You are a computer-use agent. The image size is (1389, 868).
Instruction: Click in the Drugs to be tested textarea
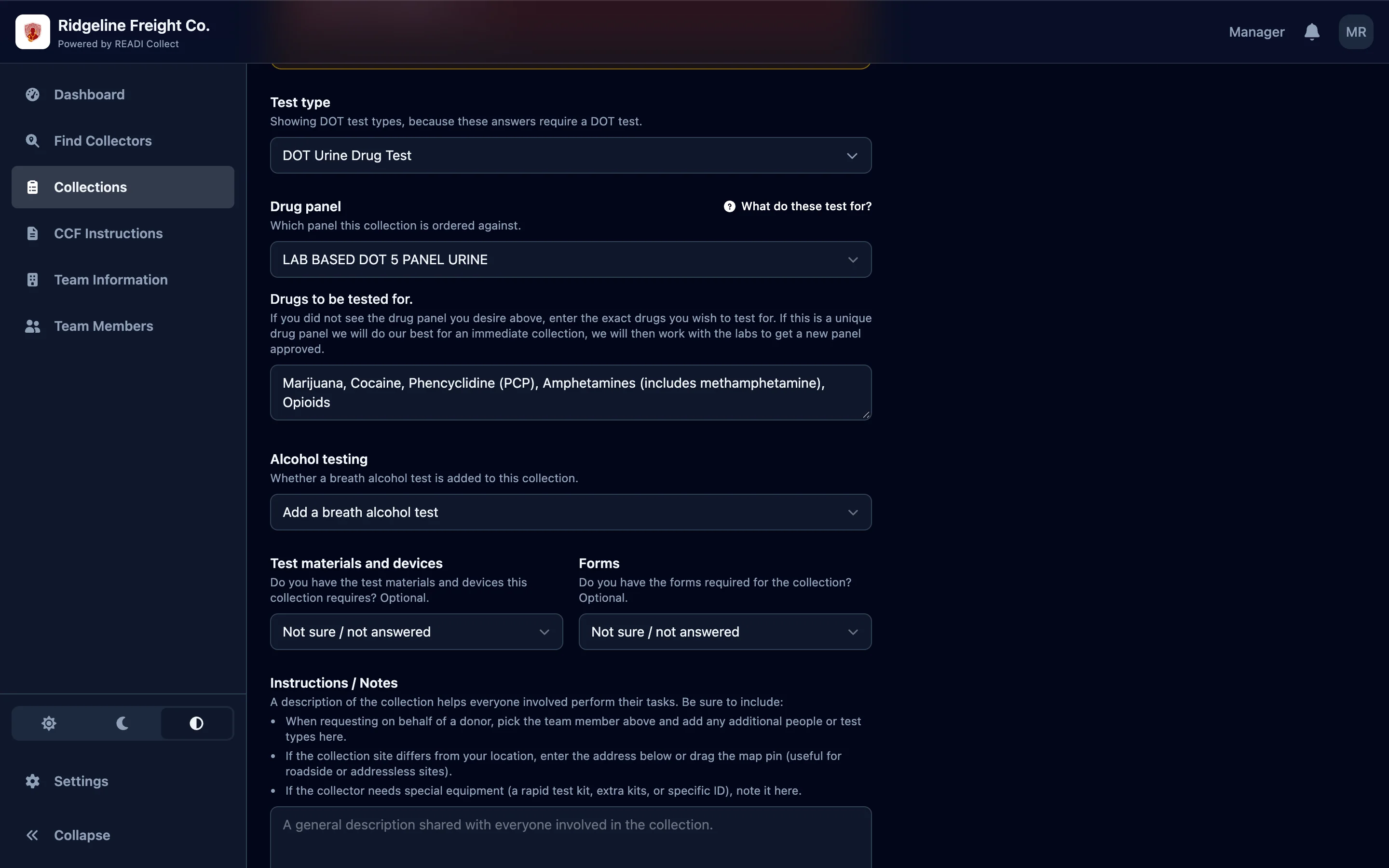(571, 393)
